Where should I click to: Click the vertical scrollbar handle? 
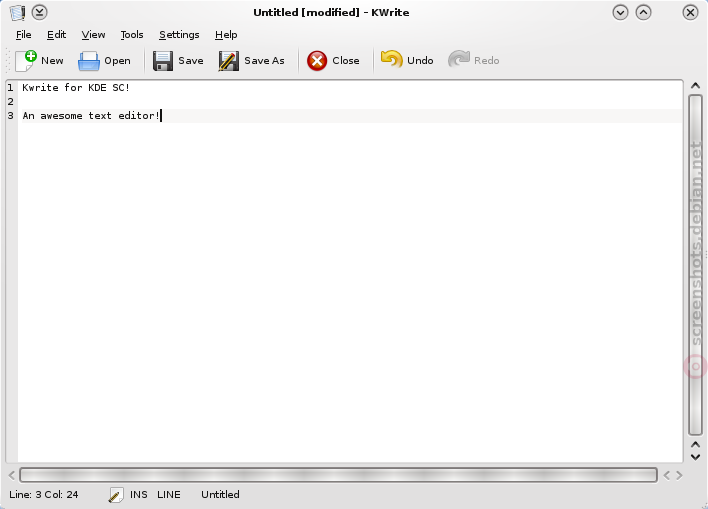[695, 265]
